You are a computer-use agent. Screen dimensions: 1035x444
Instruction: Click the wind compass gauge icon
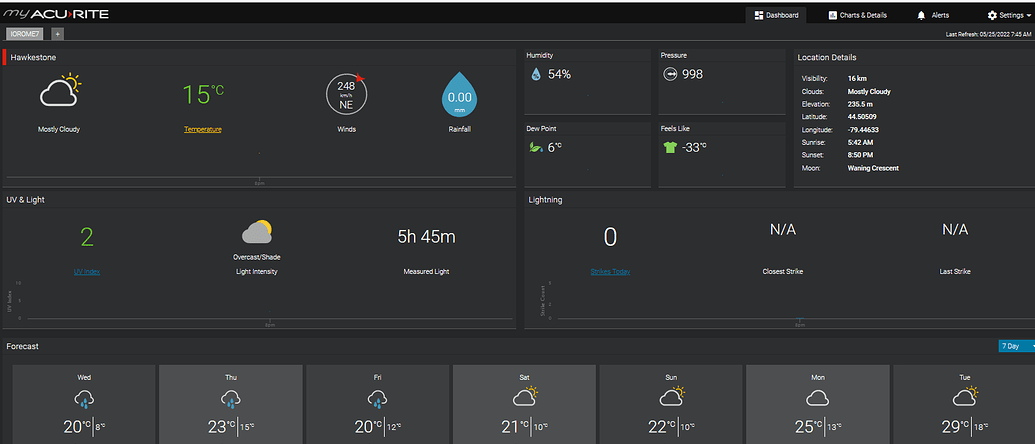pyautogui.click(x=346, y=95)
